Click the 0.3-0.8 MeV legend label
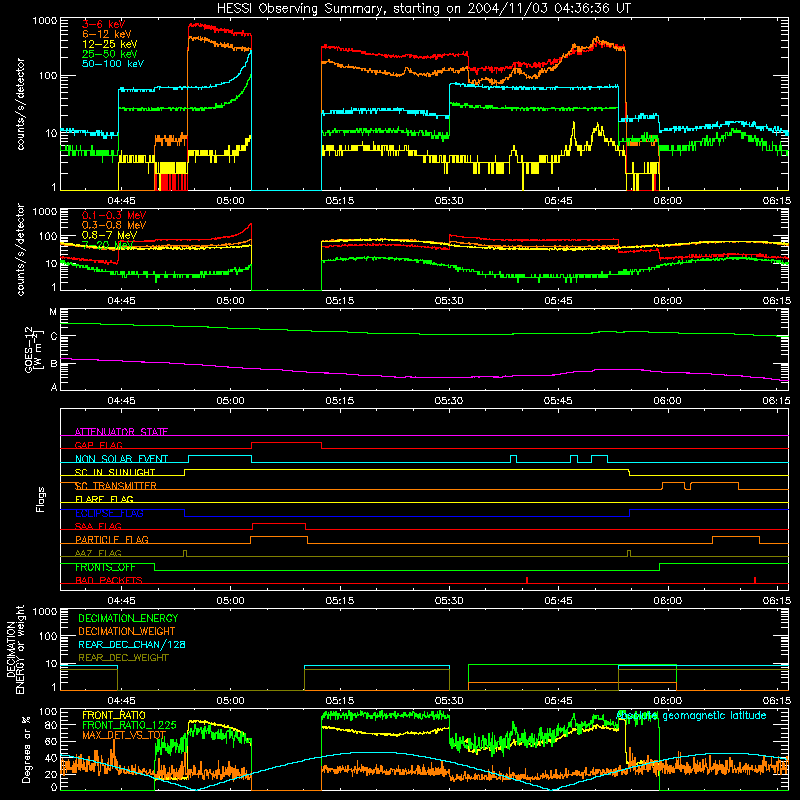The image size is (800, 800). coord(114,225)
